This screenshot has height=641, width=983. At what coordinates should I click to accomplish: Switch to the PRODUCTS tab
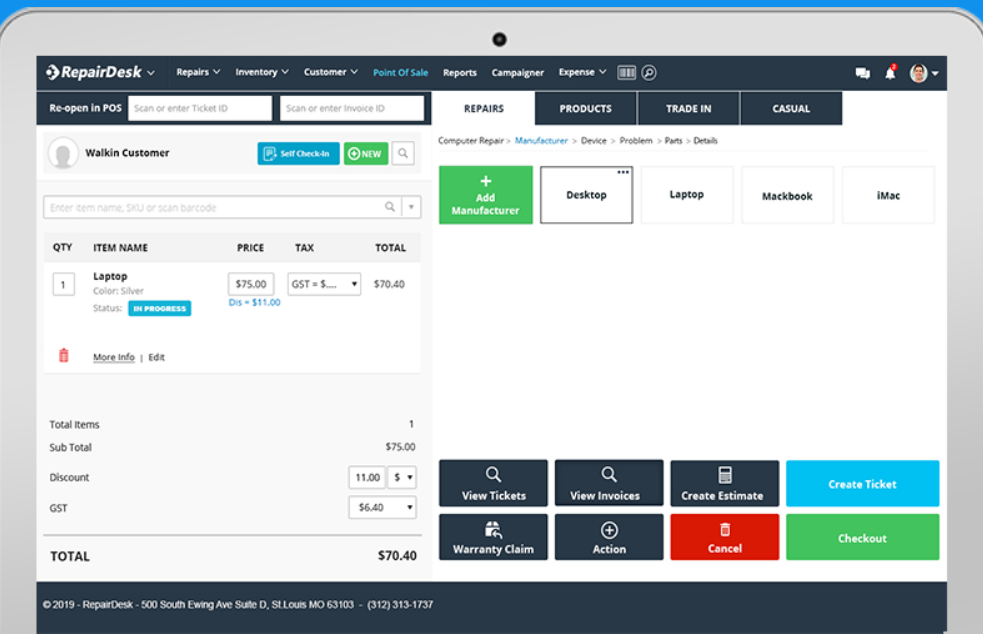(584, 108)
